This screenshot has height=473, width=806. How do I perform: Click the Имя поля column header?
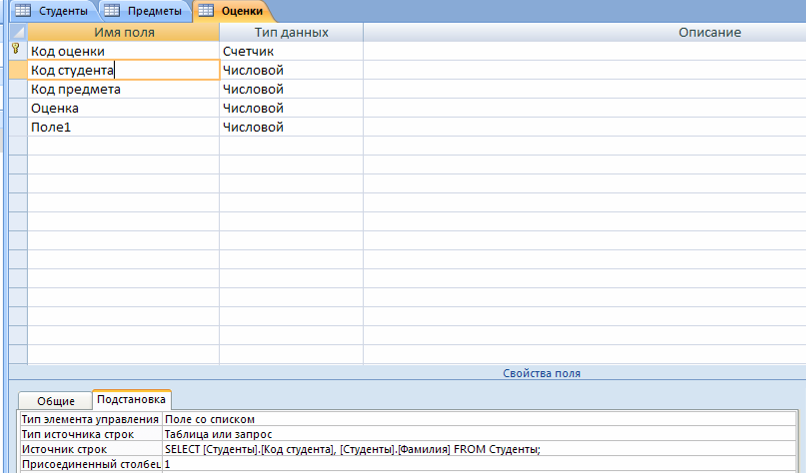pos(123,32)
